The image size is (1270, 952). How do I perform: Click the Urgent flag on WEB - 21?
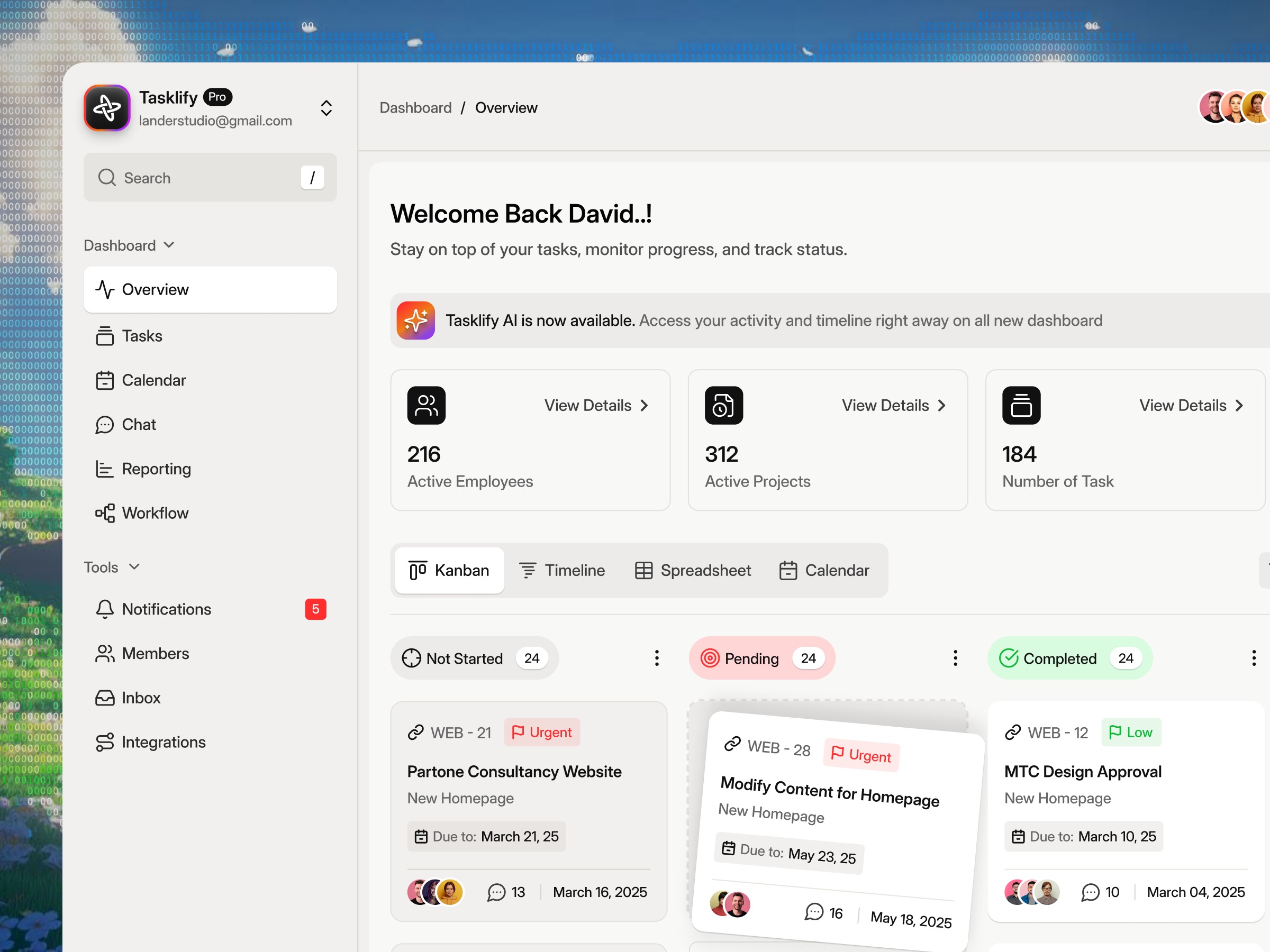pyautogui.click(x=542, y=732)
